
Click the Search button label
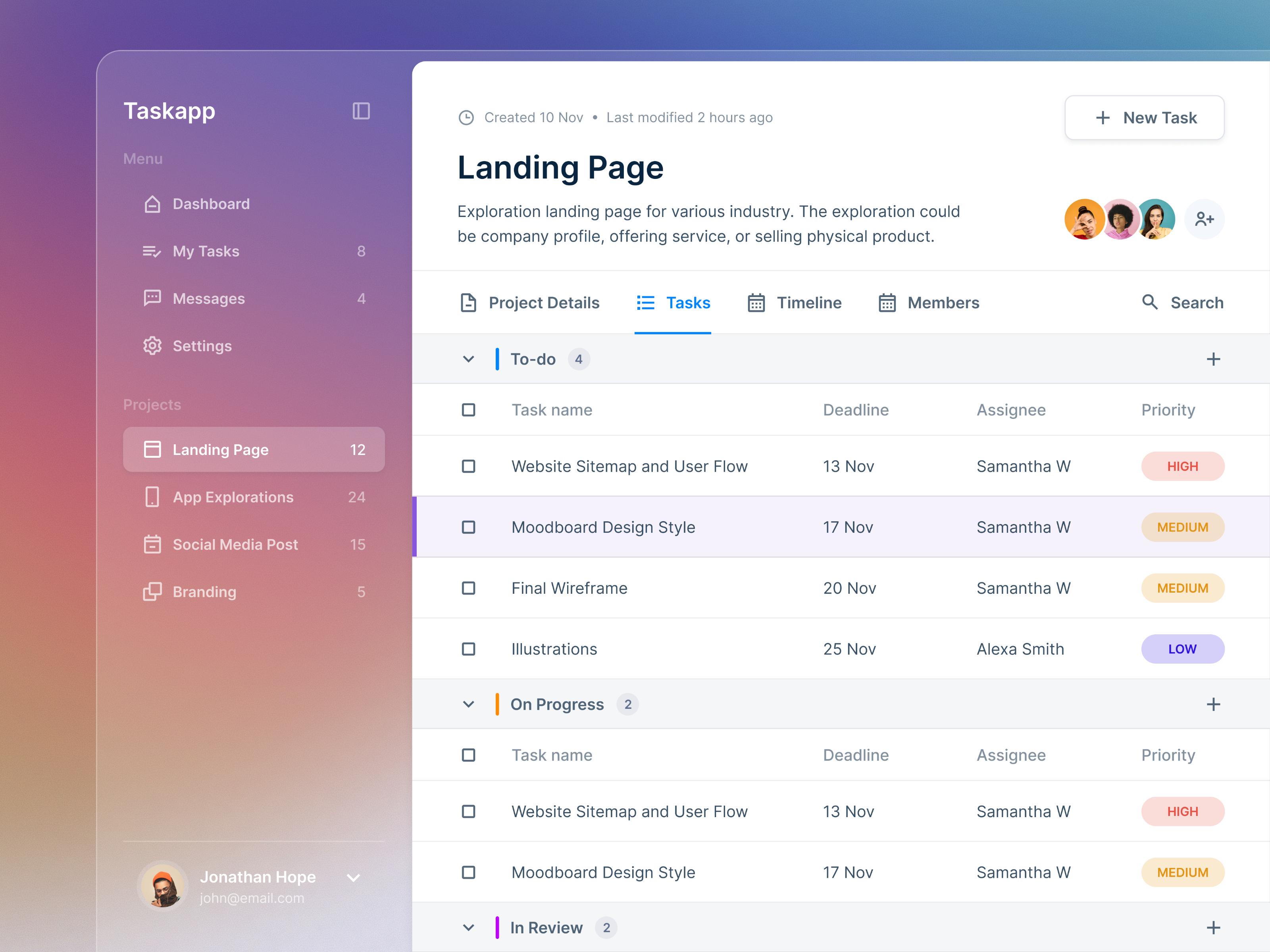1197,302
